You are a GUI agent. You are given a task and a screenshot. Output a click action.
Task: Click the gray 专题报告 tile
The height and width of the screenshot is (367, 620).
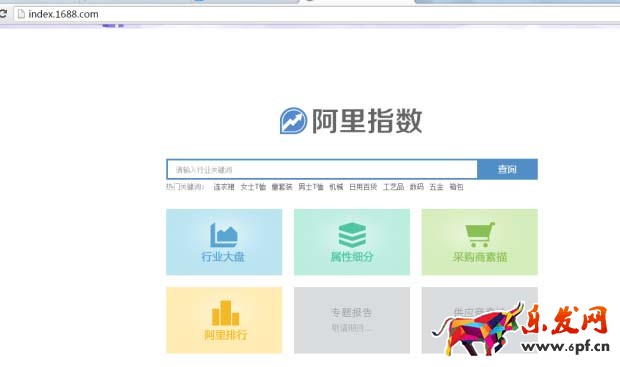coord(352,320)
